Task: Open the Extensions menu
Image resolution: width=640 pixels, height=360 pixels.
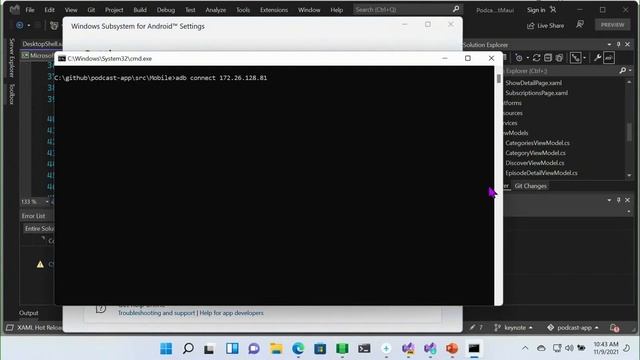Action: [274, 10]
